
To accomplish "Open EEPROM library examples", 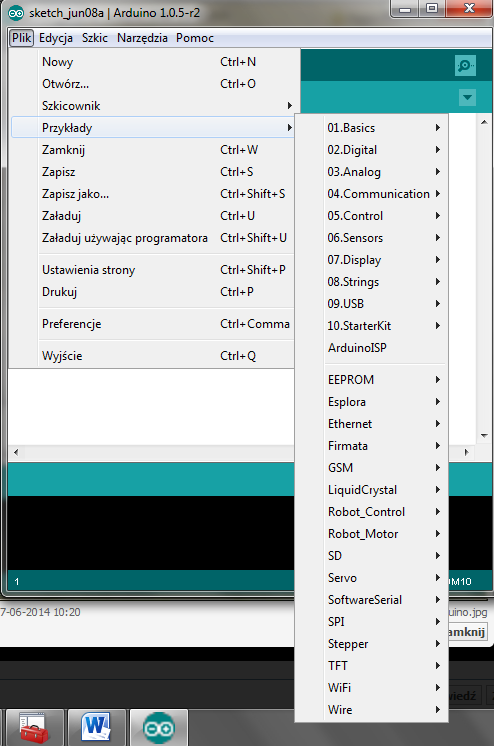I will (371, 380).
